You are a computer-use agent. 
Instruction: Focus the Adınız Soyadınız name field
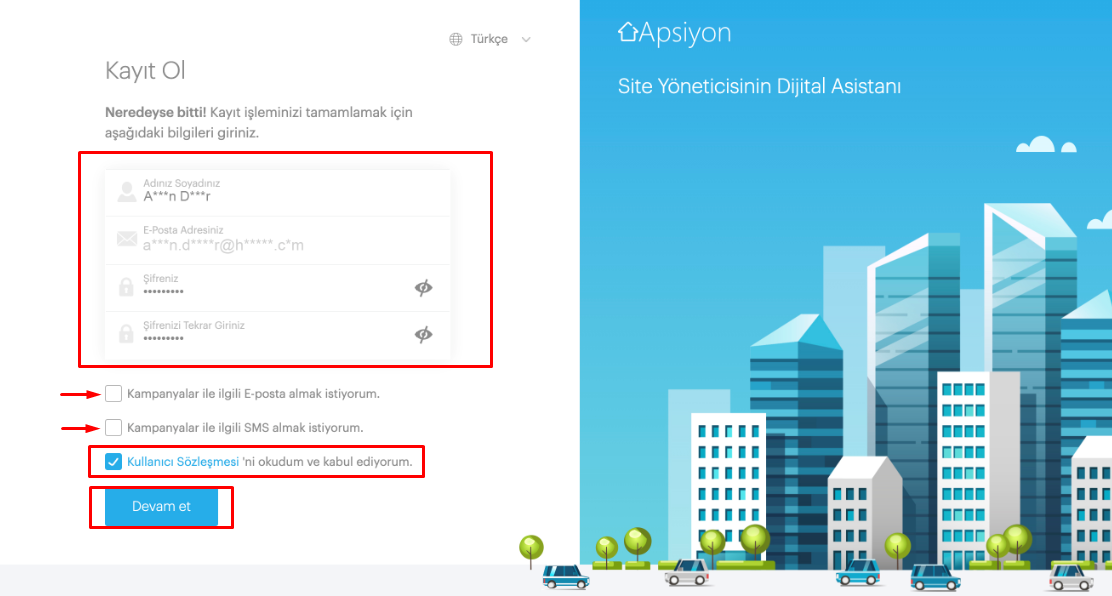(x=277, y=192)
